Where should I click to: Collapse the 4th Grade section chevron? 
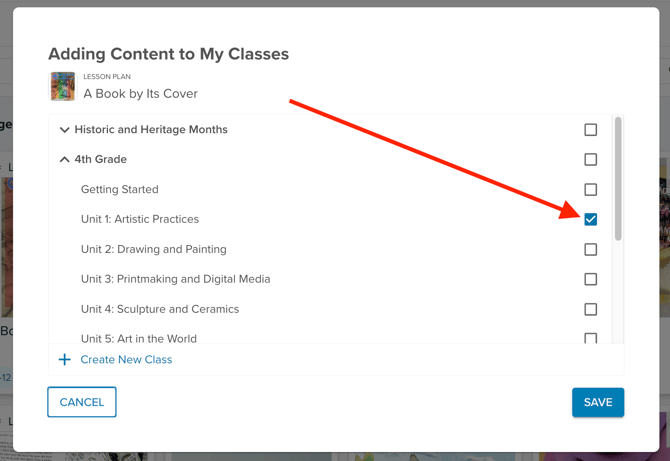[64, 159]
